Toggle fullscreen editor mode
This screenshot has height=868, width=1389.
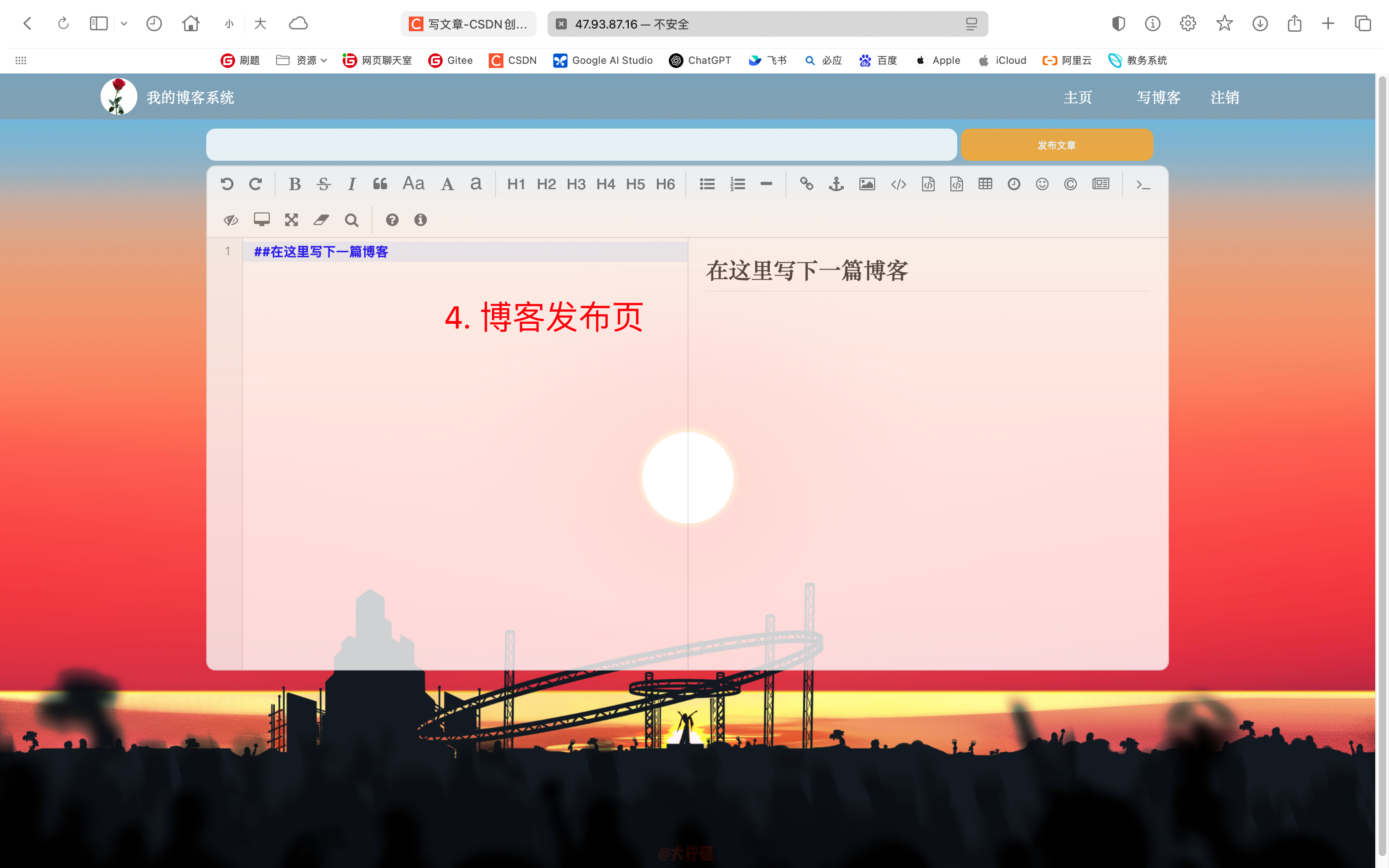[292, 220]
